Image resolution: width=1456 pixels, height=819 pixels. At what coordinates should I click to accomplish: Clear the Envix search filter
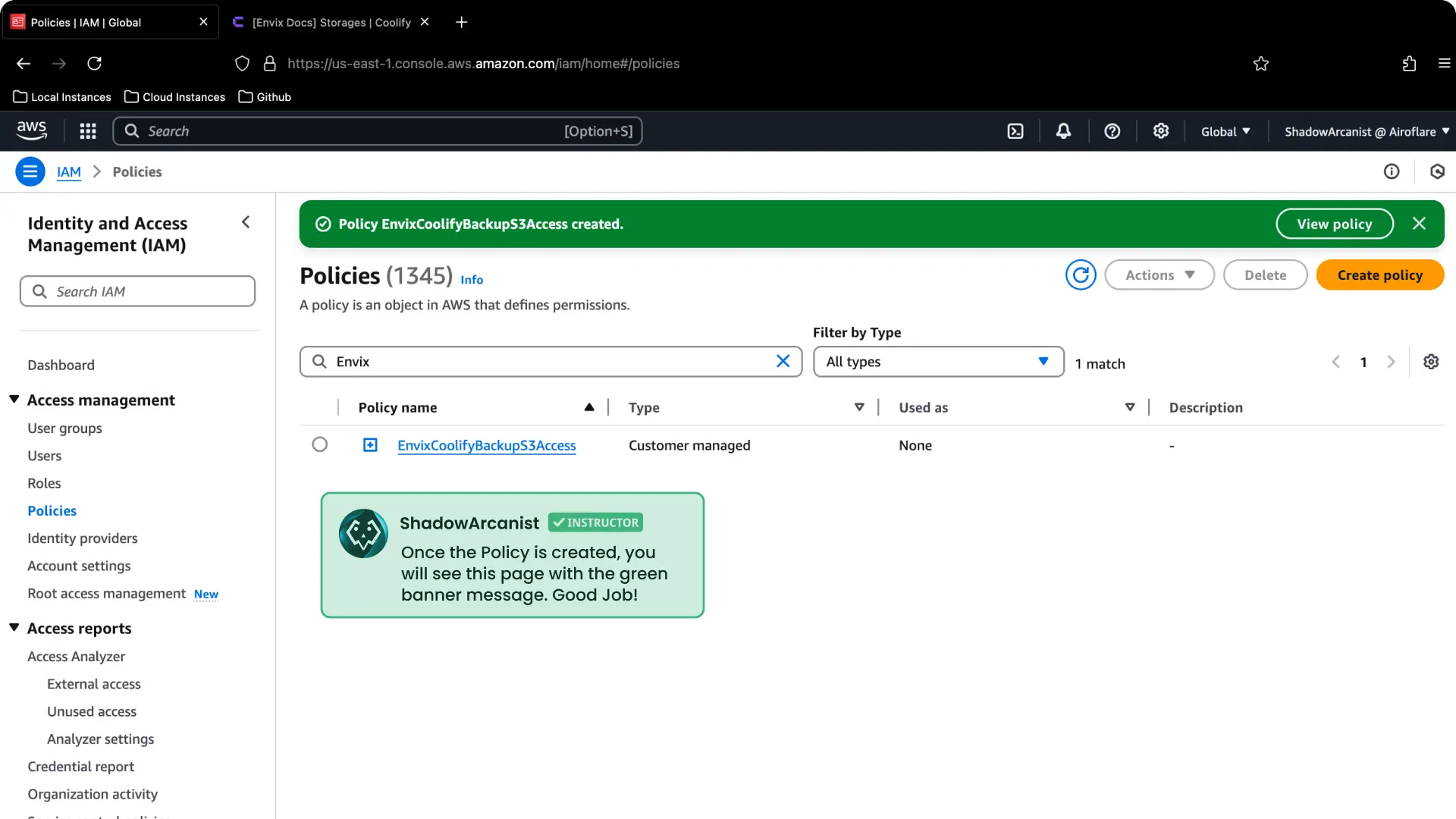click(783, 362)
